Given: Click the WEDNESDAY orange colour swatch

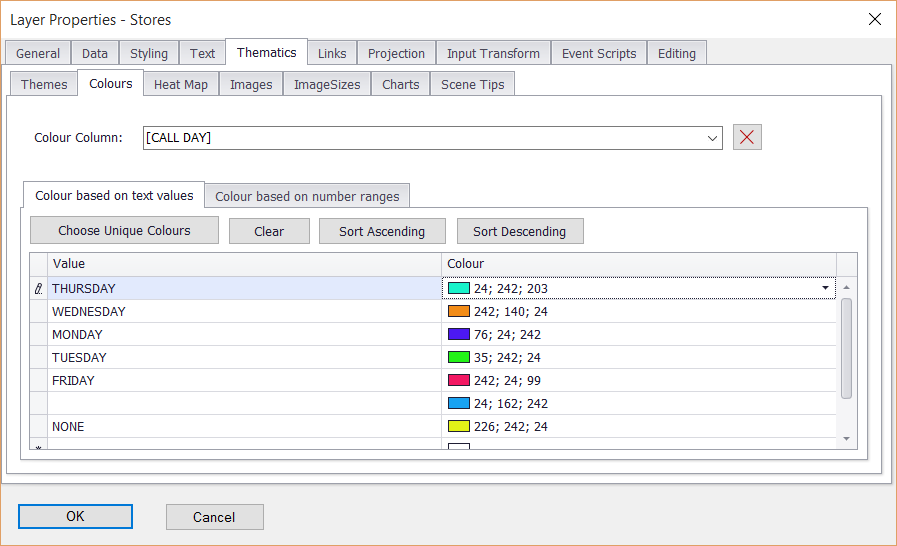Looking at the screenshot, I should [459, 312].
